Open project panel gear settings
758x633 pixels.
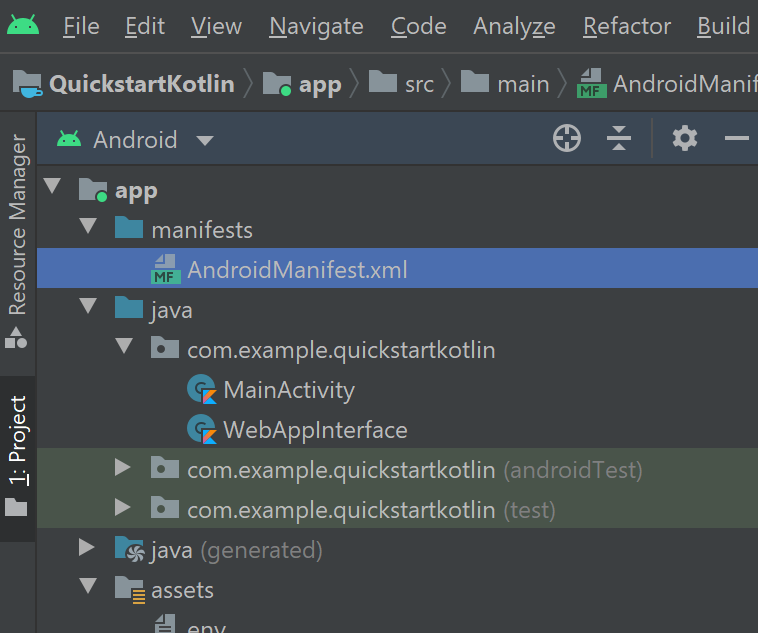click(x=685, y=138)
